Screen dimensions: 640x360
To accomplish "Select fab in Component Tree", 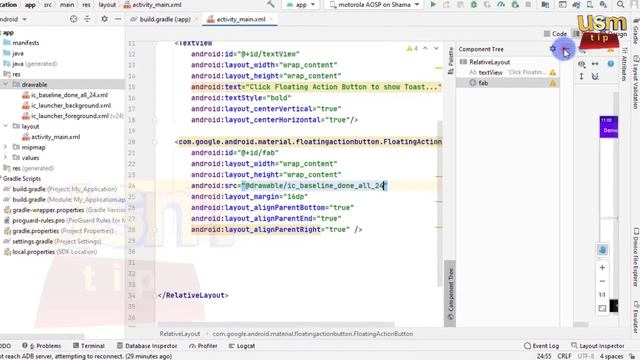I will coord(483,83).
